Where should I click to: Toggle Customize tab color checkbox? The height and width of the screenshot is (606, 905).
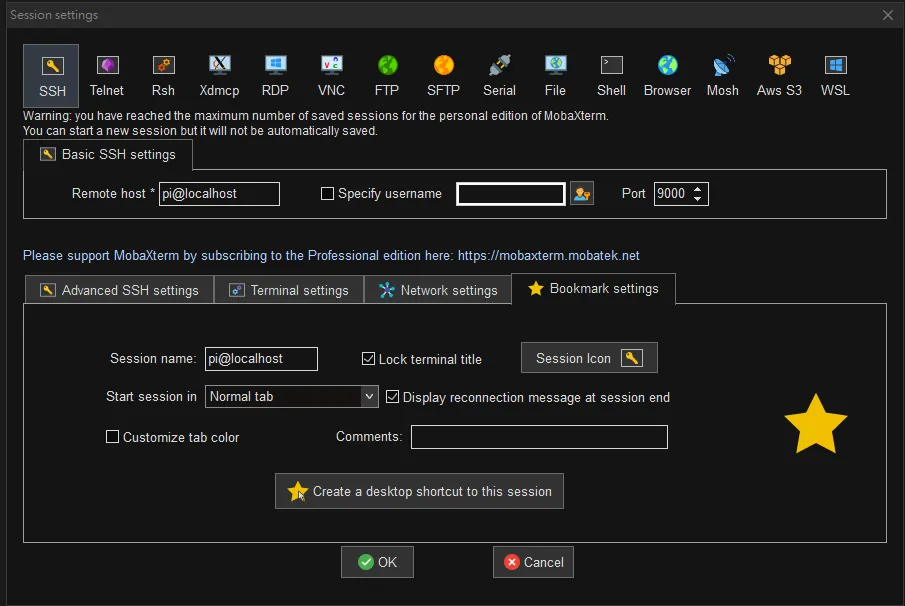[x=113, y=437]
